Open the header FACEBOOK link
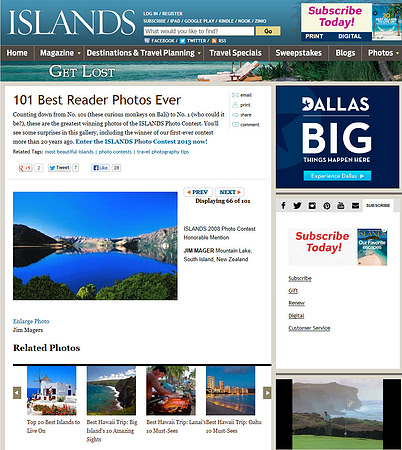 pyautogui.click(x=160, y=41)
